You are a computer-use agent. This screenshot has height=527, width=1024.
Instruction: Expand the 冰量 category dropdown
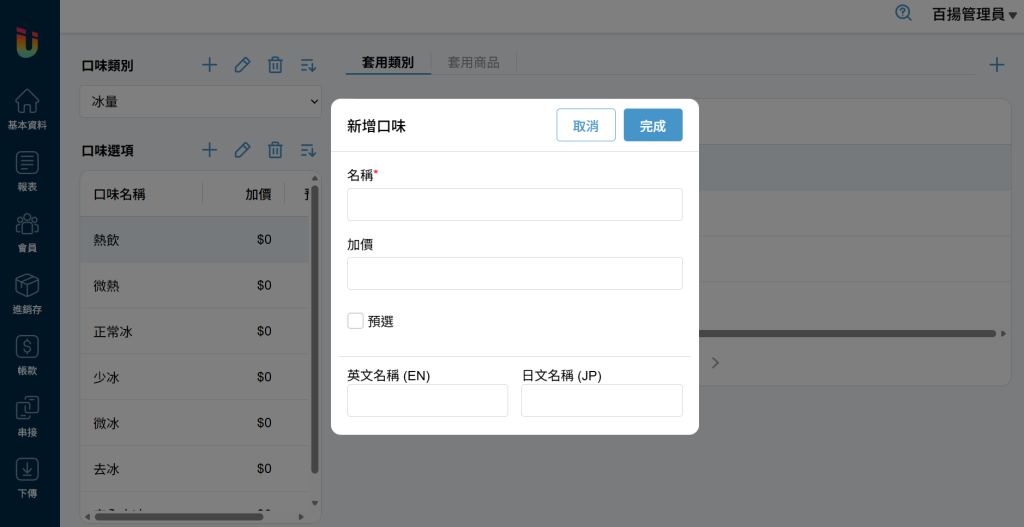point(200,101)
